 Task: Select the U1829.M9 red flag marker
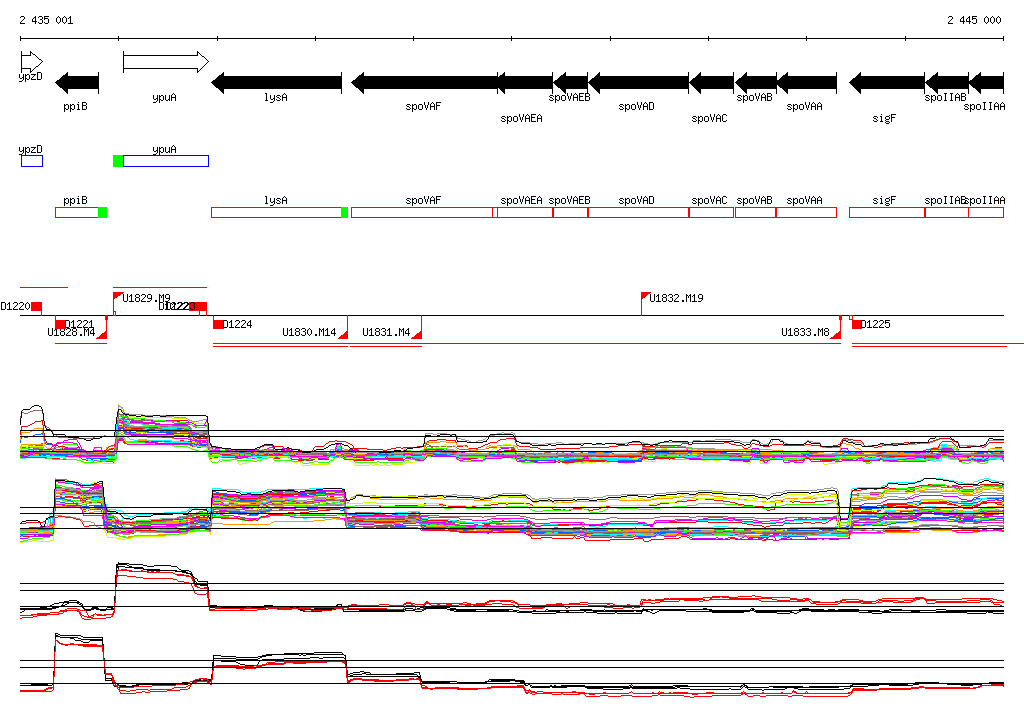(x=118, y=297)
